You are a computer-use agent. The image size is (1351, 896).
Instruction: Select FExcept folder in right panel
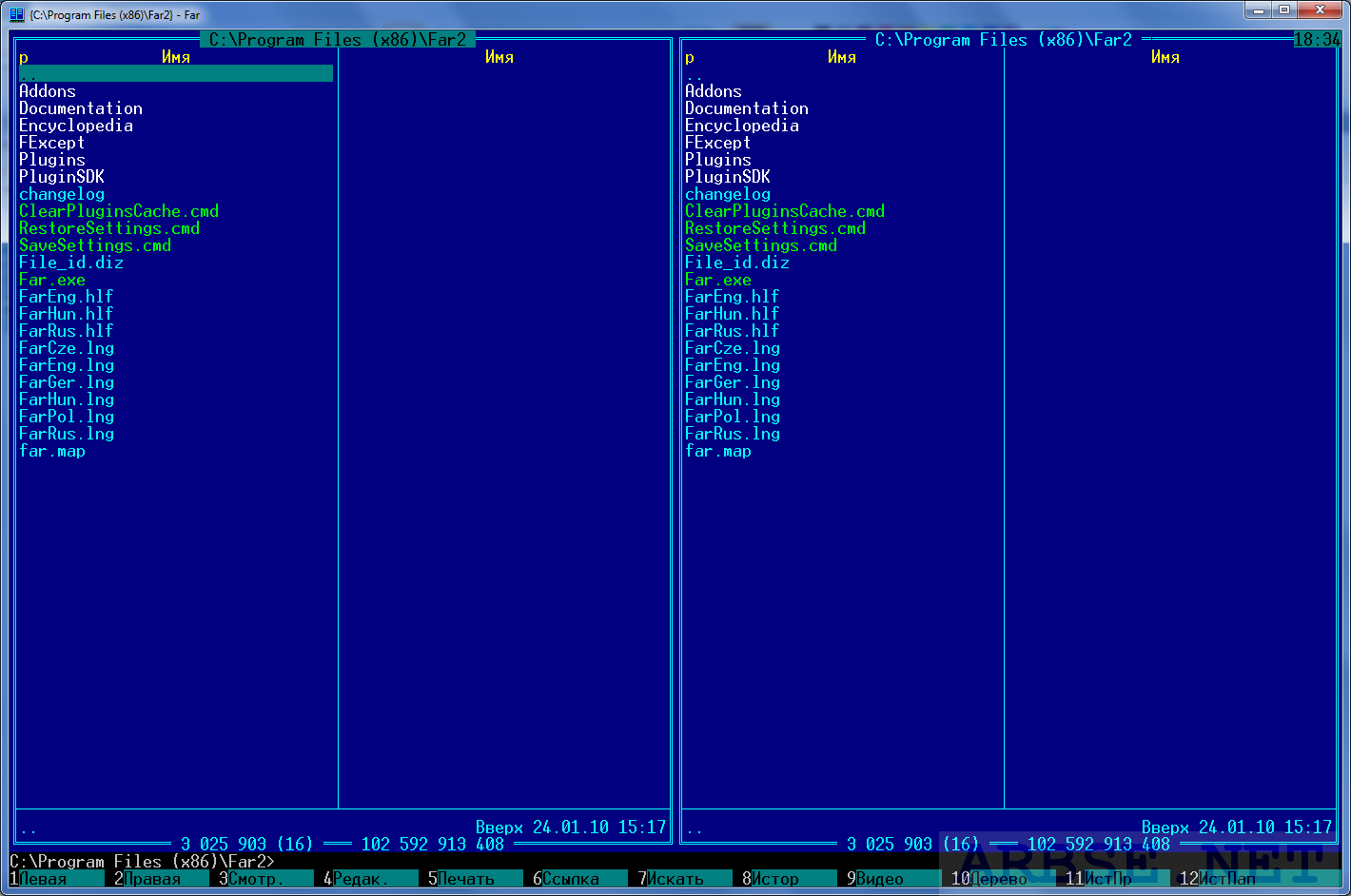pyautogui.click(x=718, y=143)
